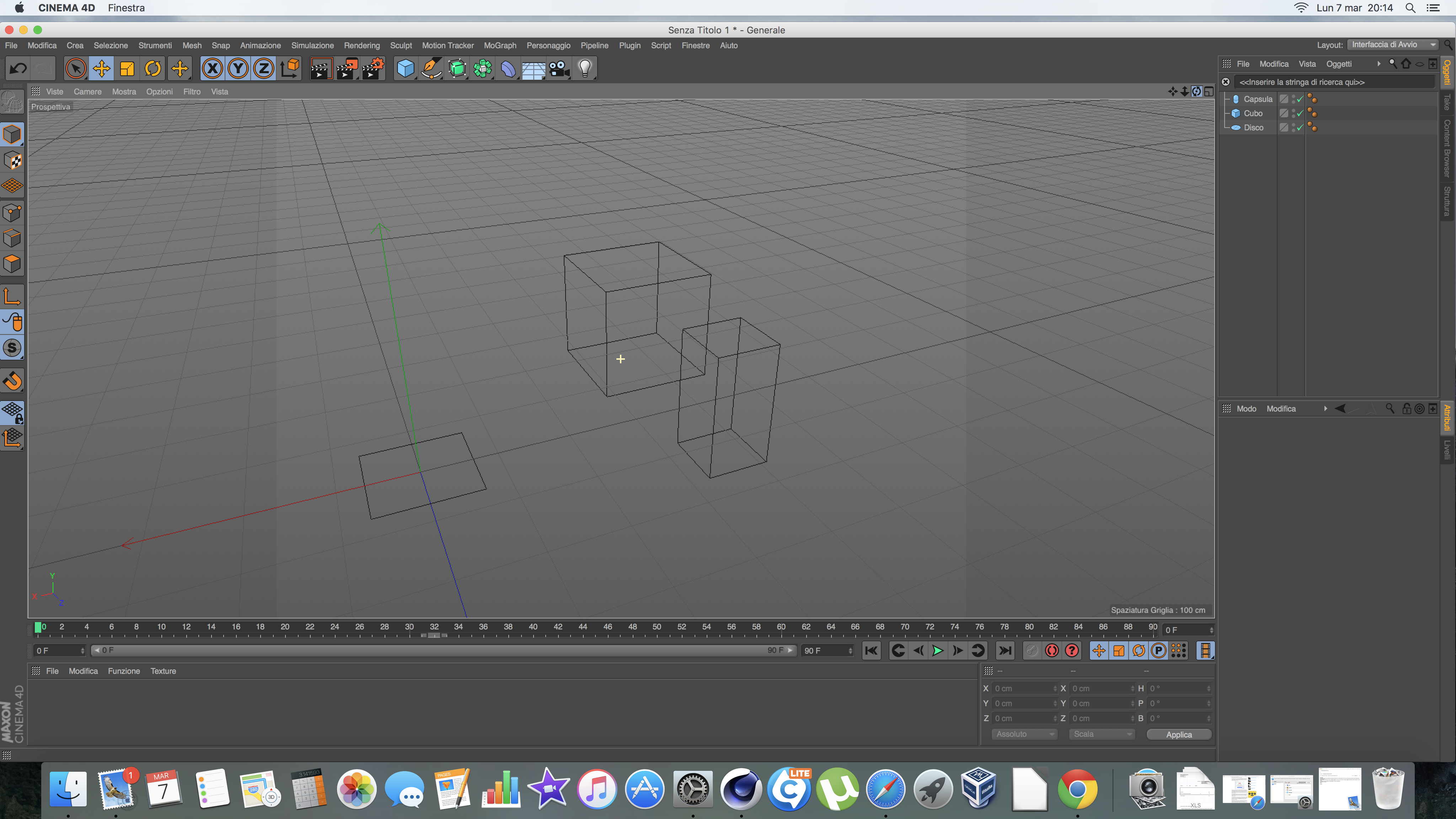This screenshot has height=819, width=1456.
Task: Toggle X axis lock
Action: (213, 69)
